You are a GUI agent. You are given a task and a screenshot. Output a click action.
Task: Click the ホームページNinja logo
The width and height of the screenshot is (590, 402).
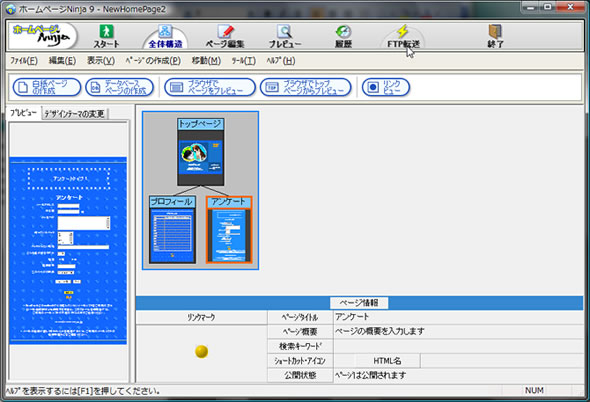click(x=42, y=35)
